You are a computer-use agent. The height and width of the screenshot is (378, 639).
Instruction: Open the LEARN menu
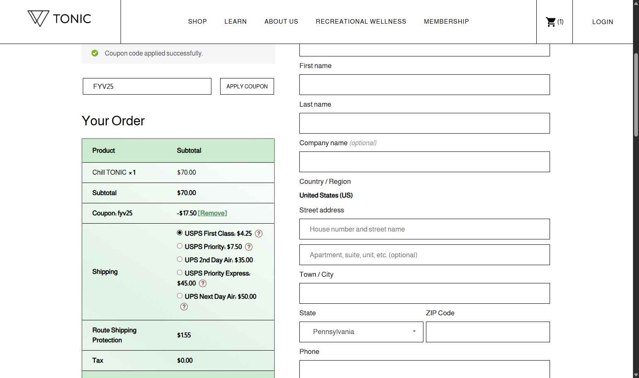pyautogui.click(x=235, y=22)
